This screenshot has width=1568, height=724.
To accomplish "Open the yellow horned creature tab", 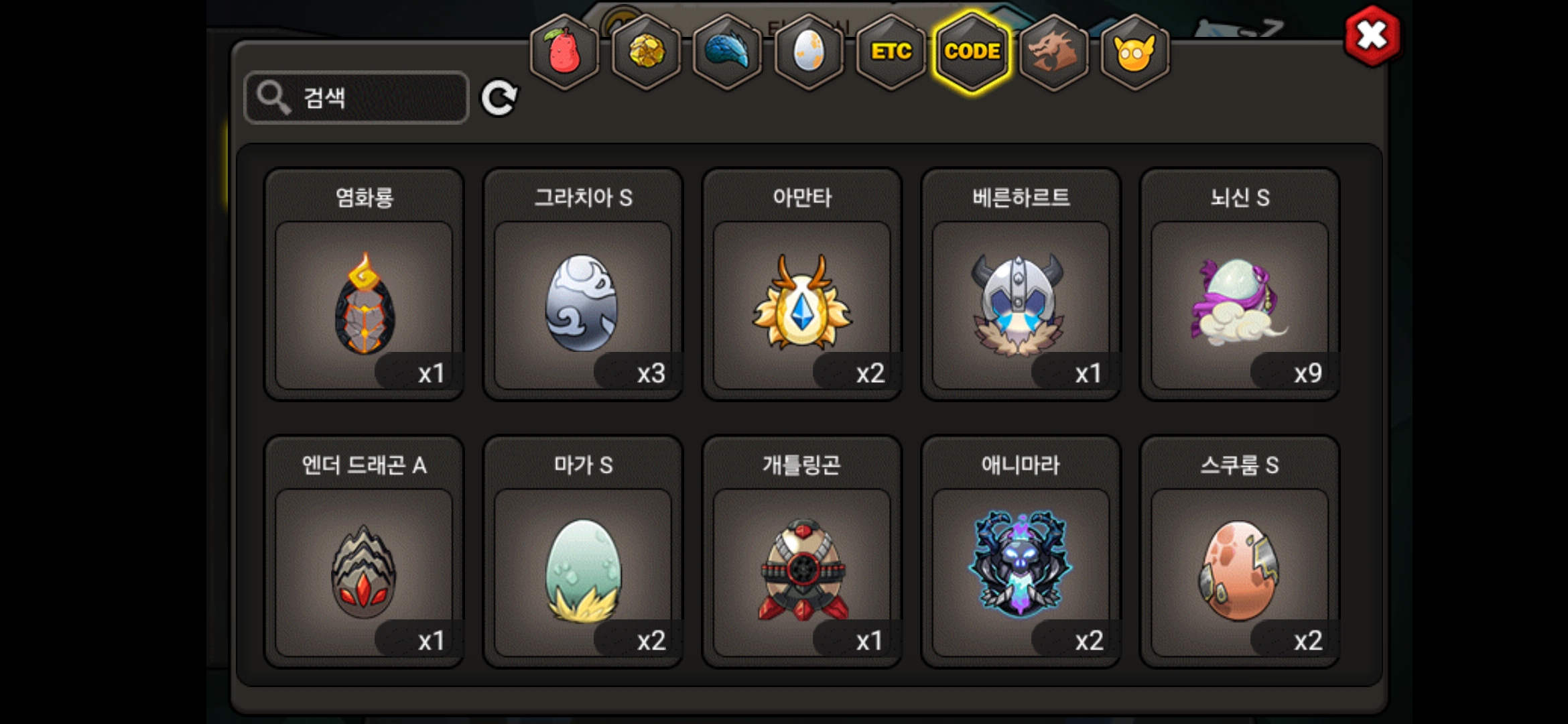I will 1135,52.
